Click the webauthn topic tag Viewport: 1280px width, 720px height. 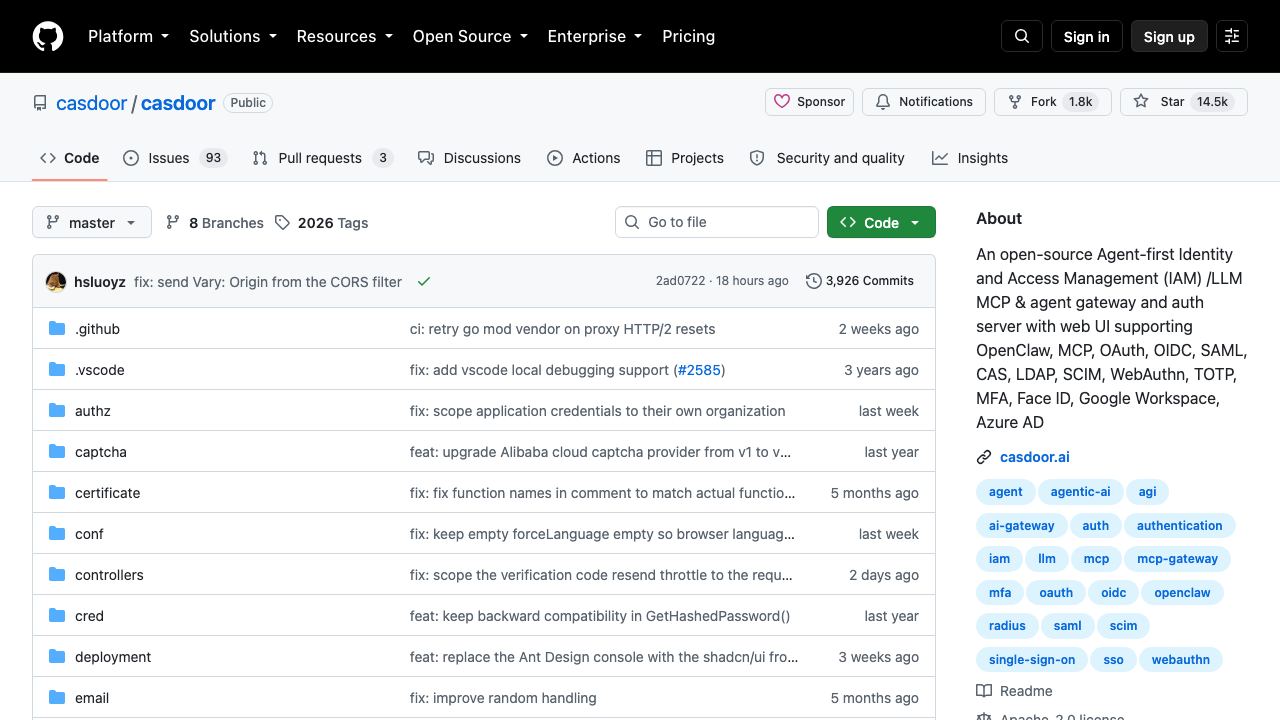(1181, 660)
